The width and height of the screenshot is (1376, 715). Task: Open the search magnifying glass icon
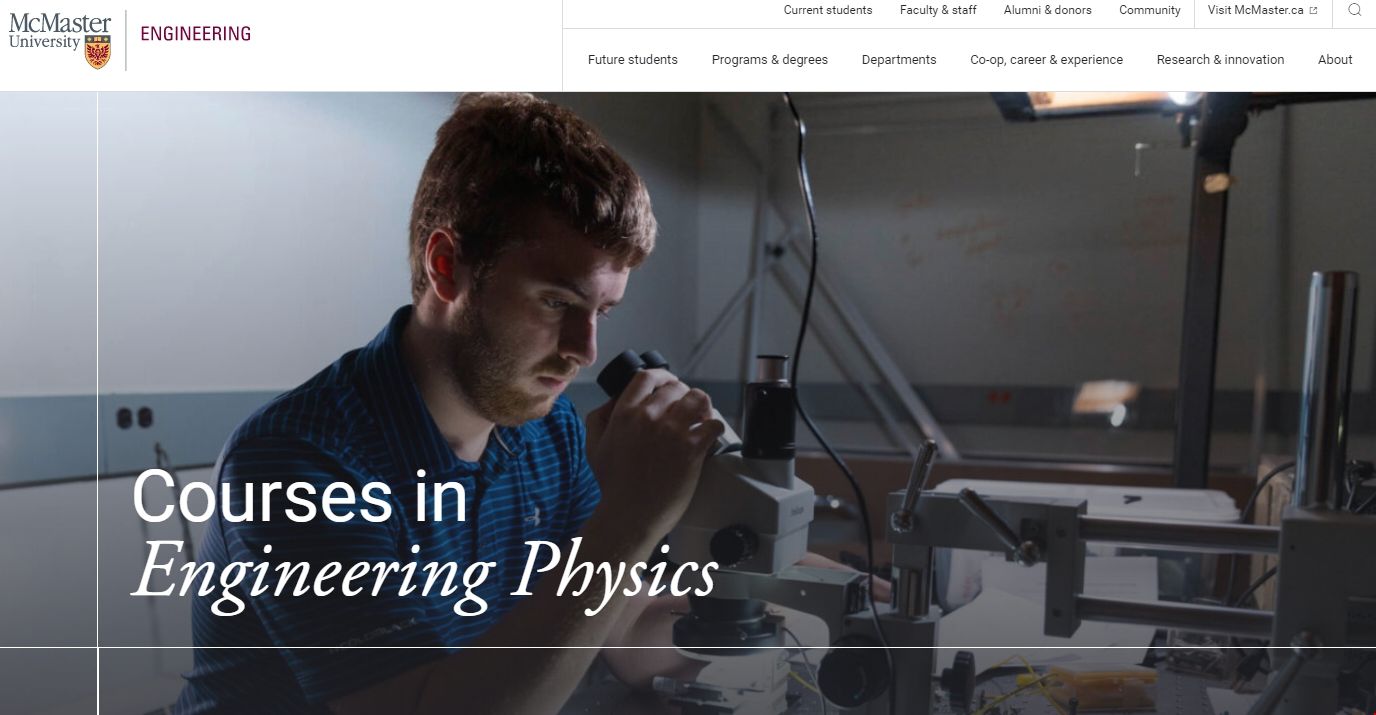(x=1354, y=10)
